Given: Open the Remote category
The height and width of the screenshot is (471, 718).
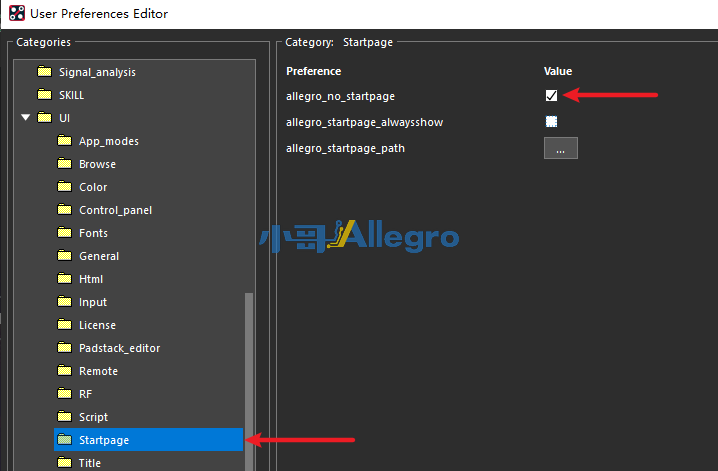Looking at the screenshot, I should pos(98,371).
